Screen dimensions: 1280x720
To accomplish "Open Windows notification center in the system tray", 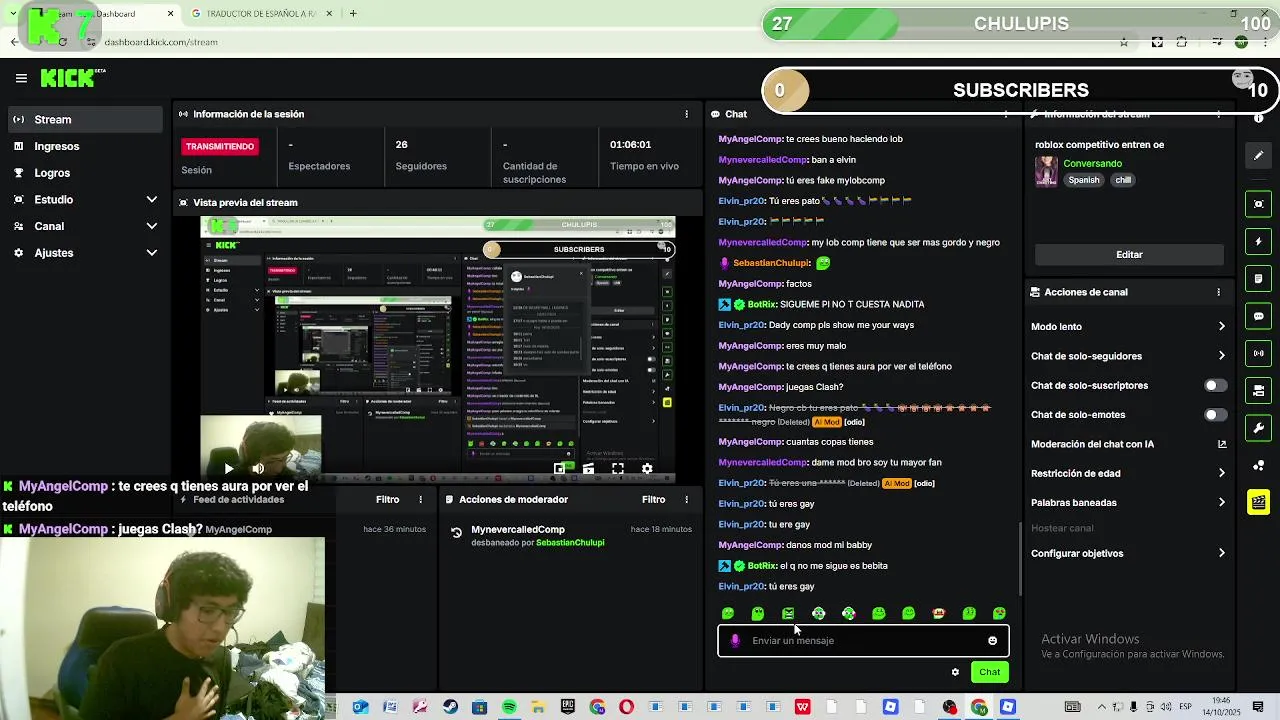I will click(1257, 707).
